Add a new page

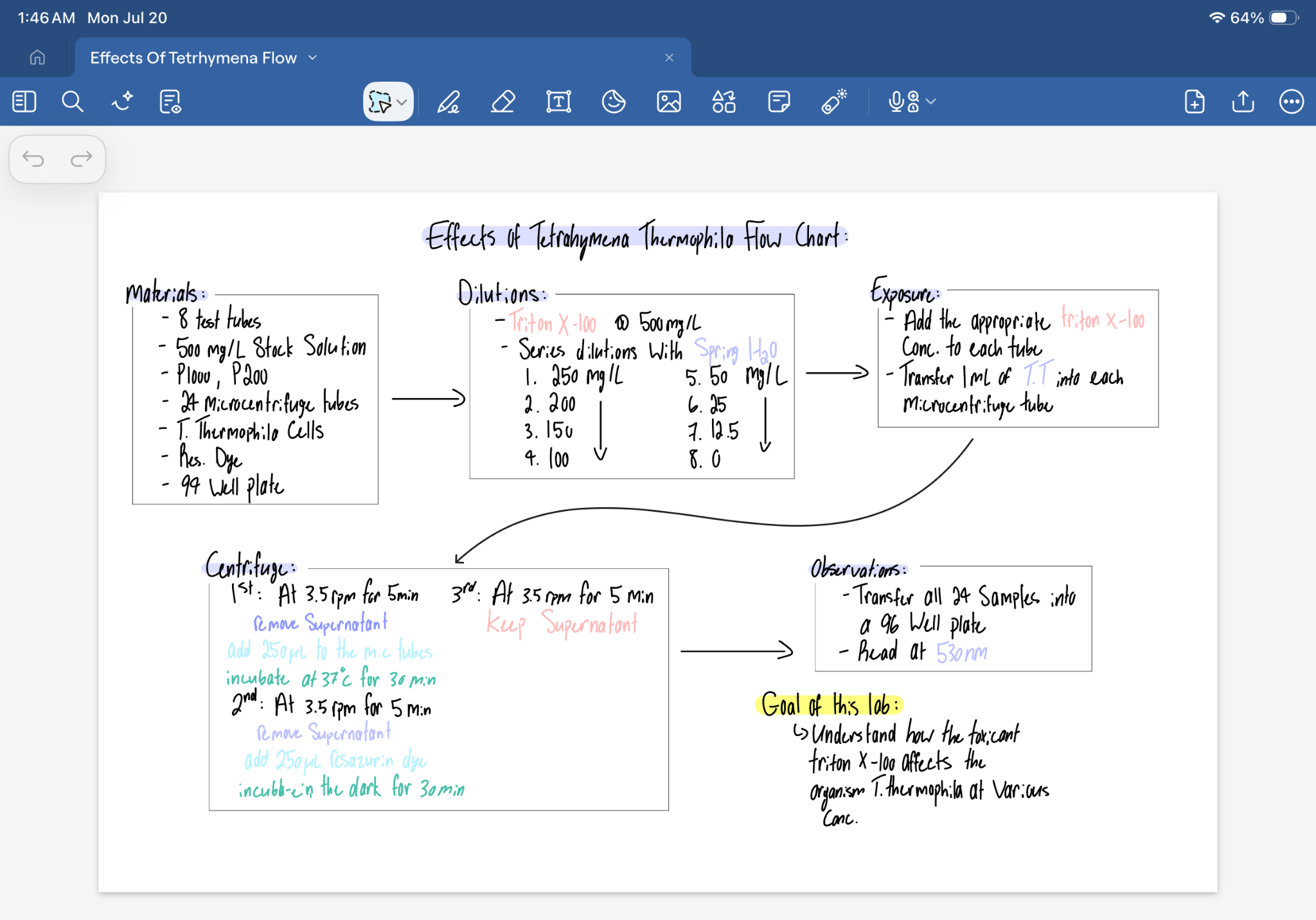click(1195, 102)
